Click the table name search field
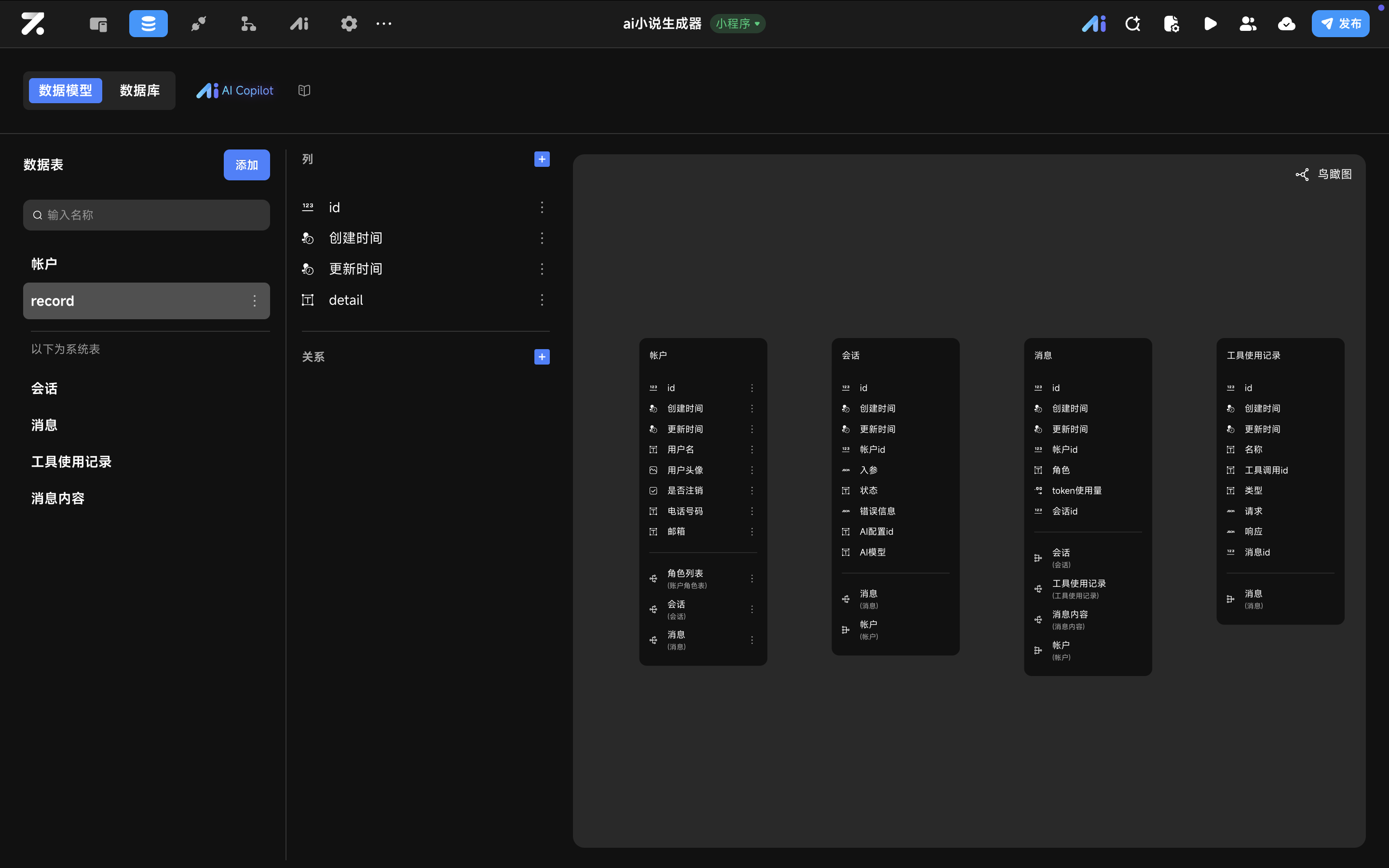This screenshot has height=868, width=1389. click(x=146, y=215)
